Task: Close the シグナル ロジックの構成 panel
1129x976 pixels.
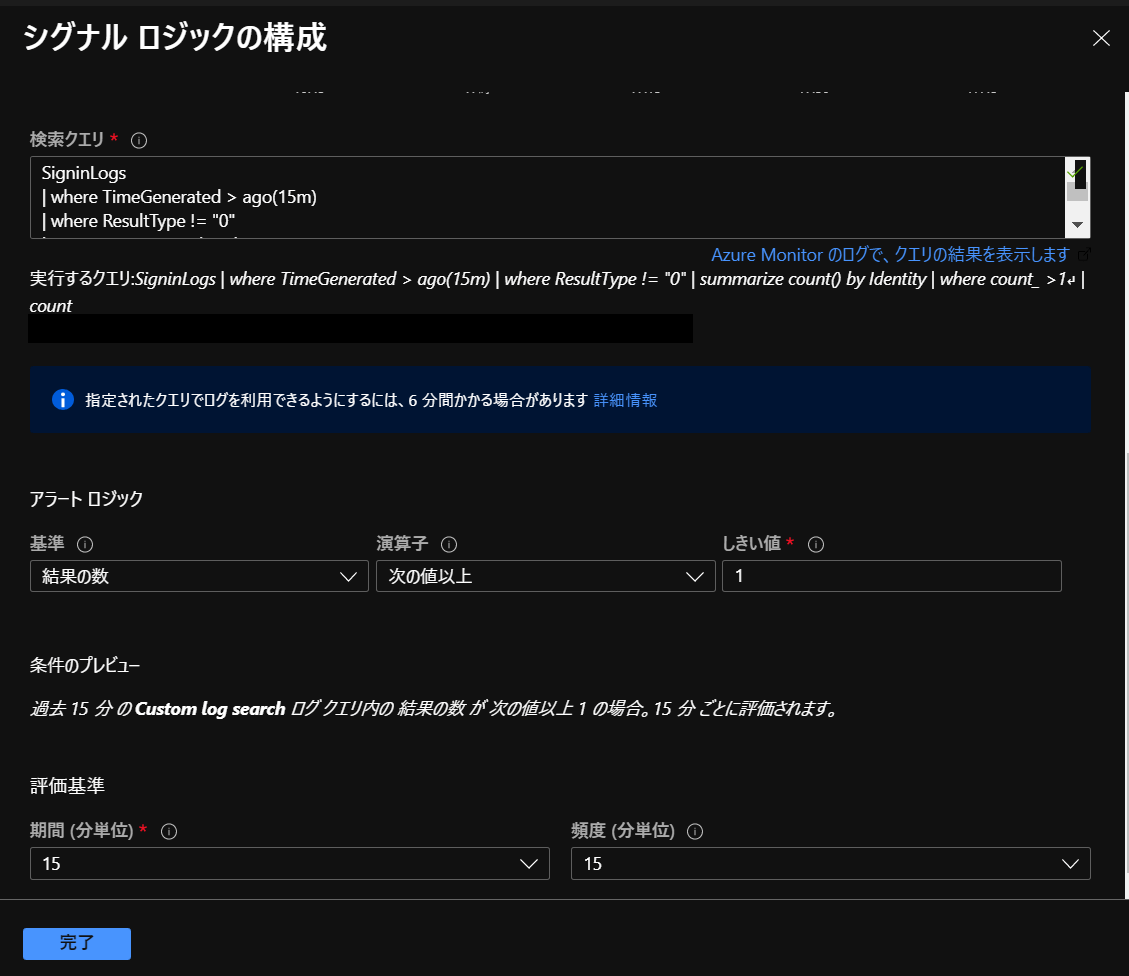Action: [1101, 39]
